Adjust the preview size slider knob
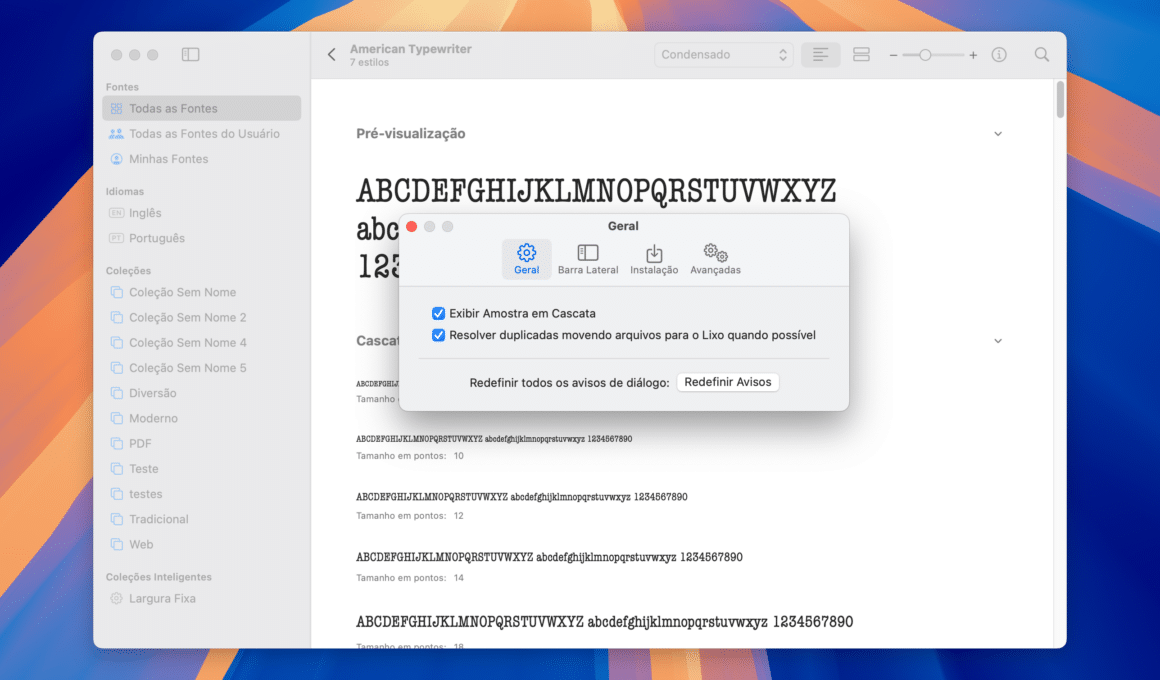The height and width of the screenshot is (680, 1160). (925, 55)
